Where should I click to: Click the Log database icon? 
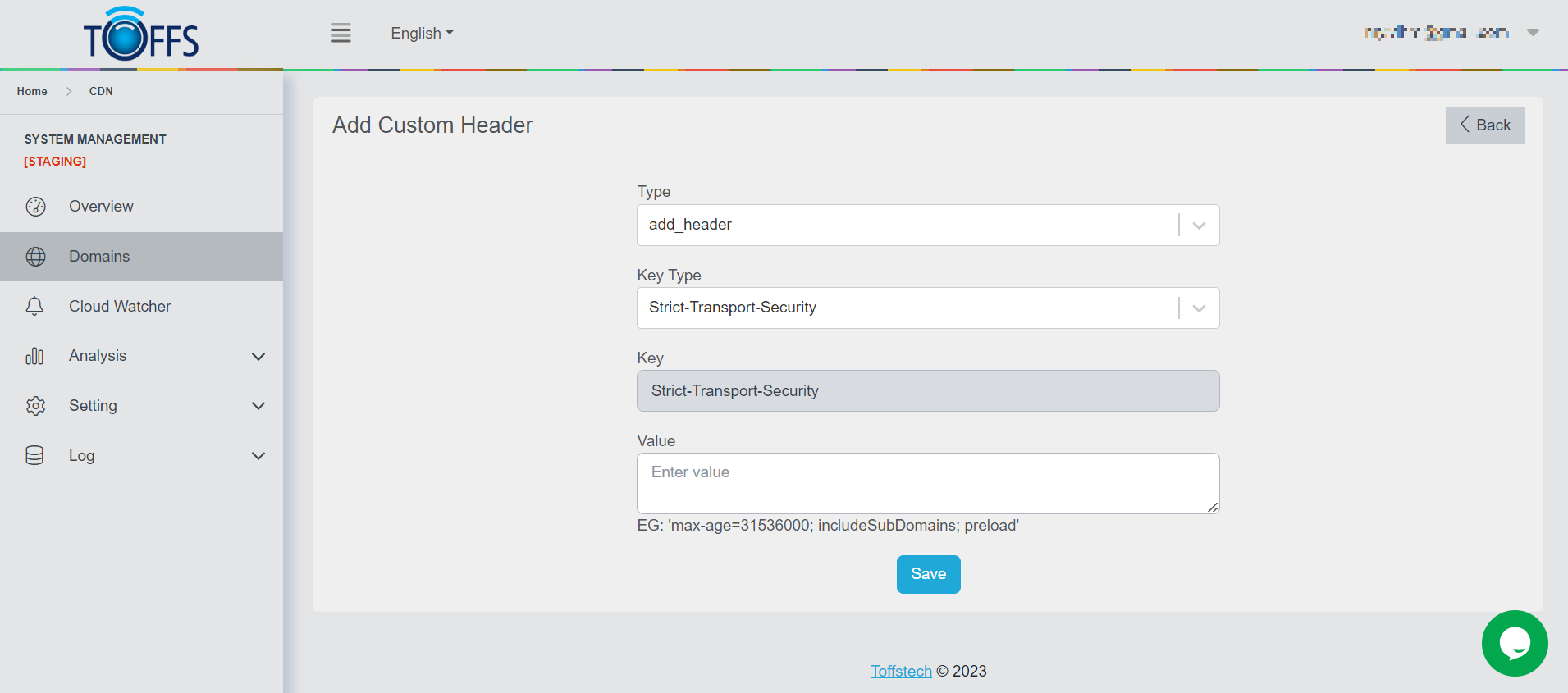click(34, 456)
